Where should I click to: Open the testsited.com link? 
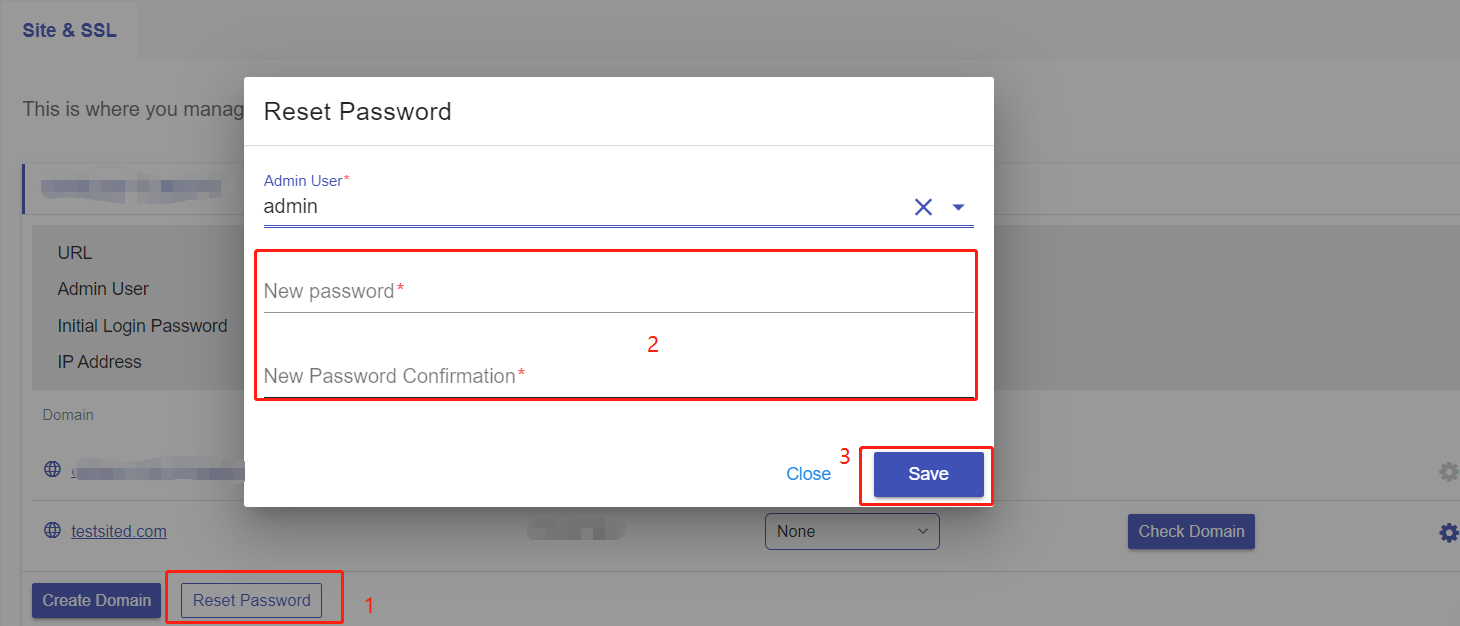point(119,531)
